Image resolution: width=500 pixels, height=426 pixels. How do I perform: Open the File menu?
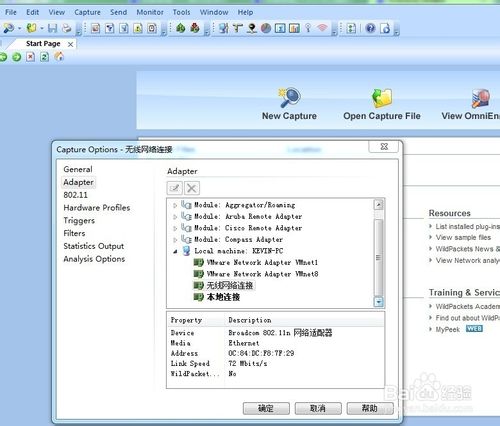[x=11, y=12]
